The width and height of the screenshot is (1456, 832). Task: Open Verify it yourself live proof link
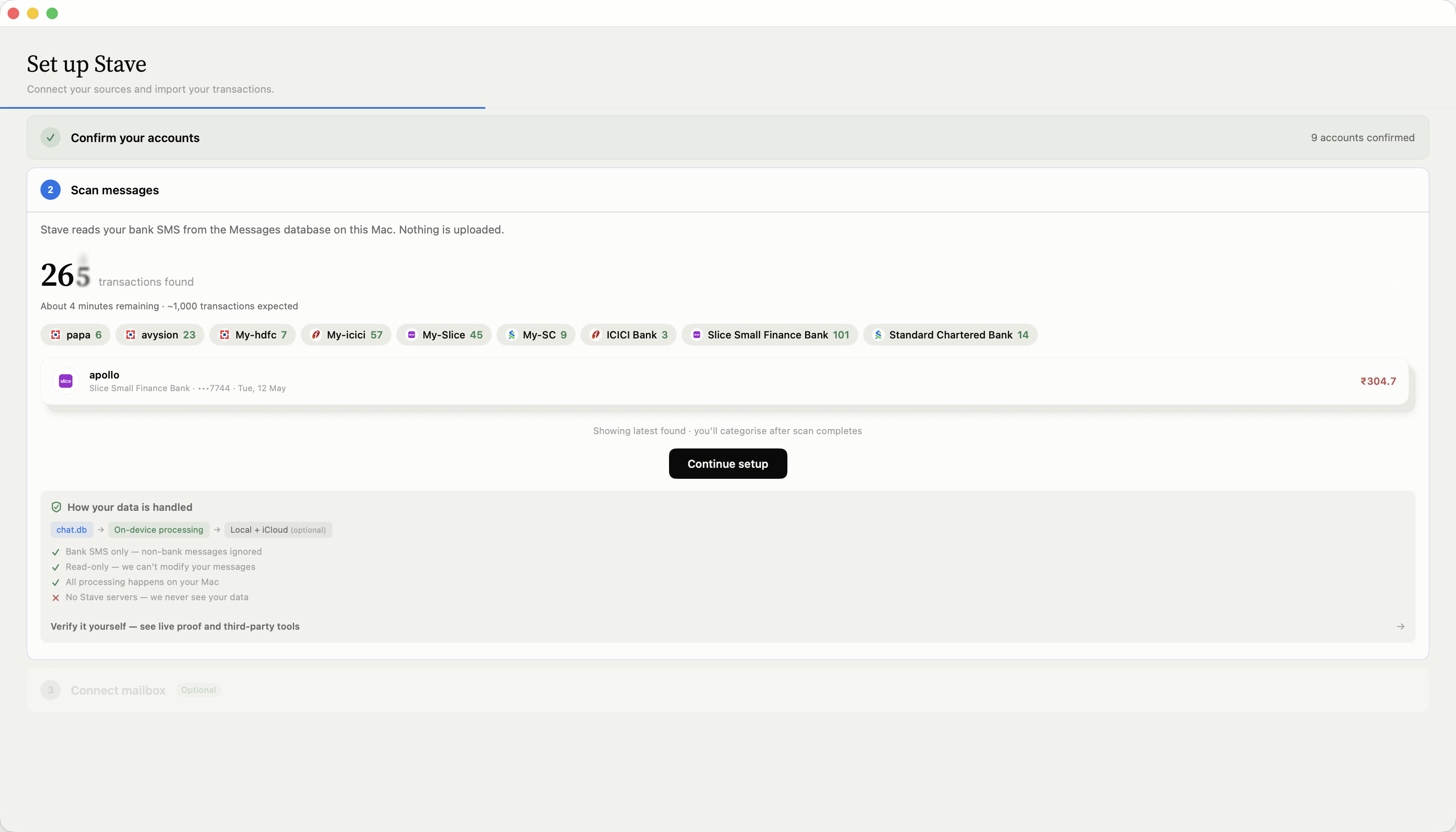pos(728,626)
